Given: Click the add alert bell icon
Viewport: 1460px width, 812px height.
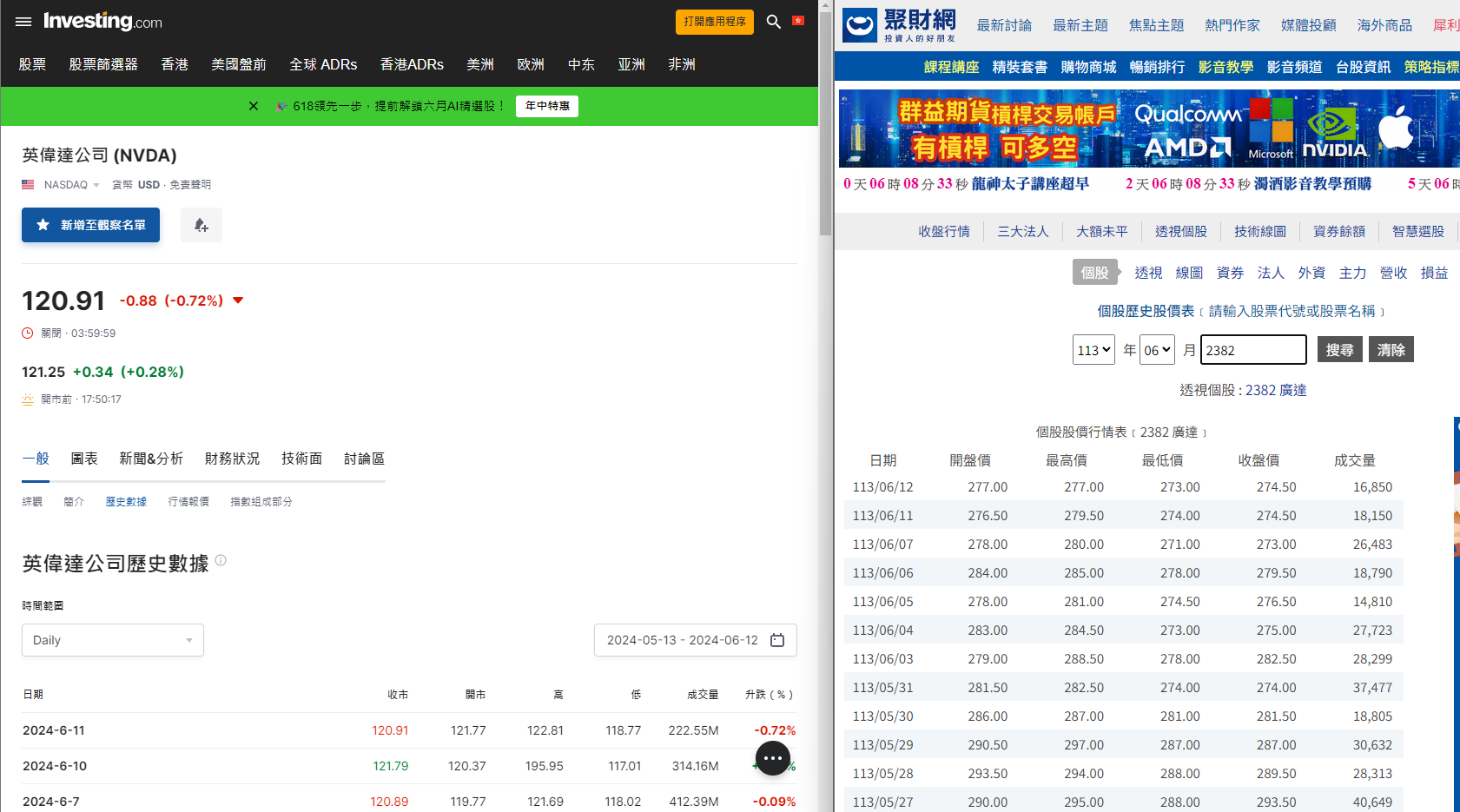Looking at the screenshot, I should pyautogui.click(x=201, y=225).
